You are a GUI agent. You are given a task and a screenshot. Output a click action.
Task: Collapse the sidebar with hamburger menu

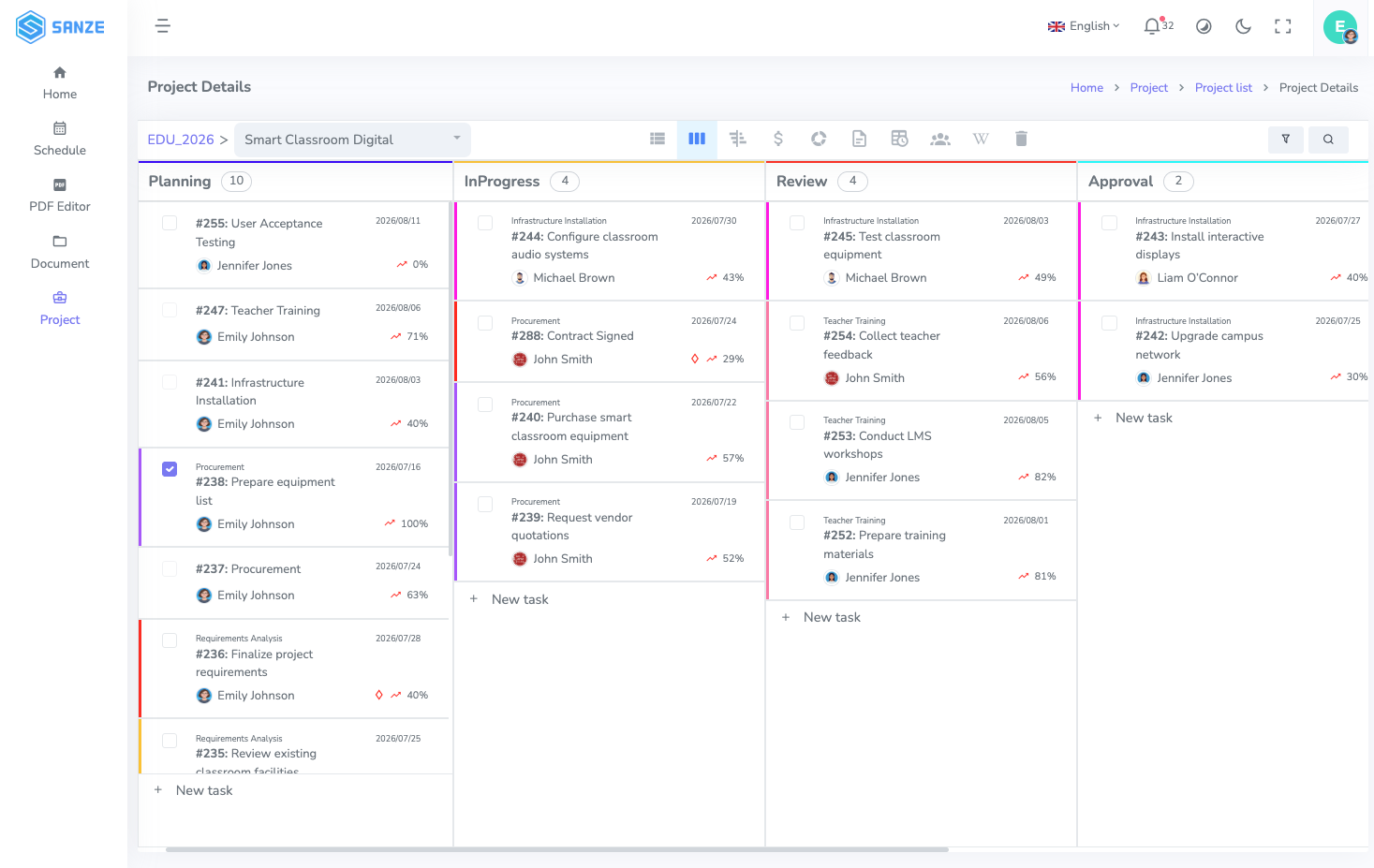(x=163, y=26)
